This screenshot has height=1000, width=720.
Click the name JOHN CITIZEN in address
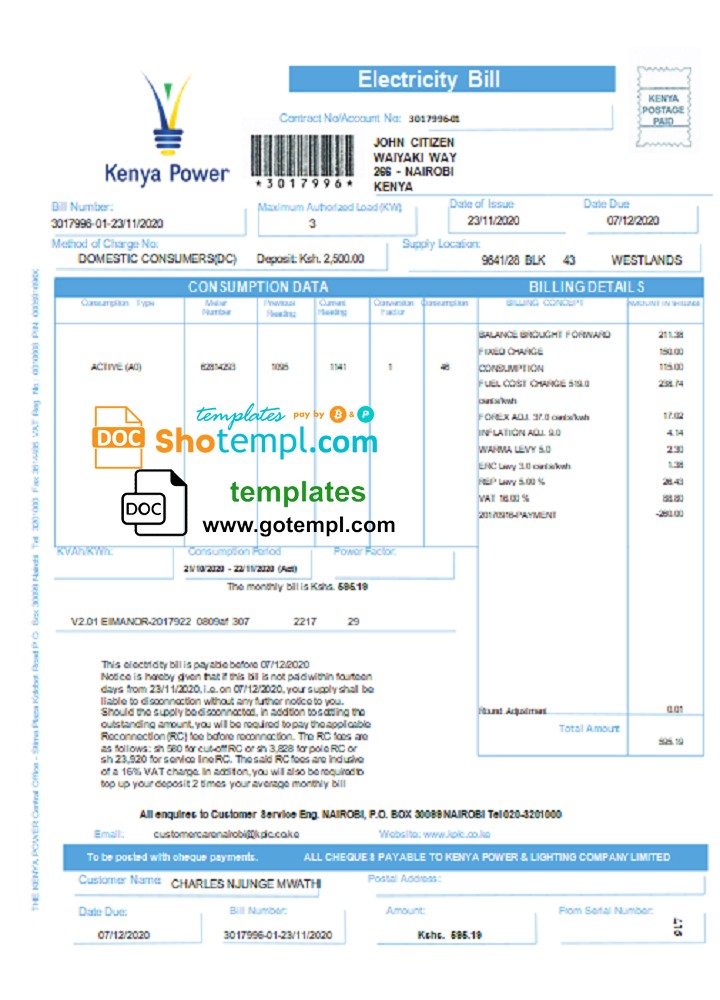pos(414,142)
